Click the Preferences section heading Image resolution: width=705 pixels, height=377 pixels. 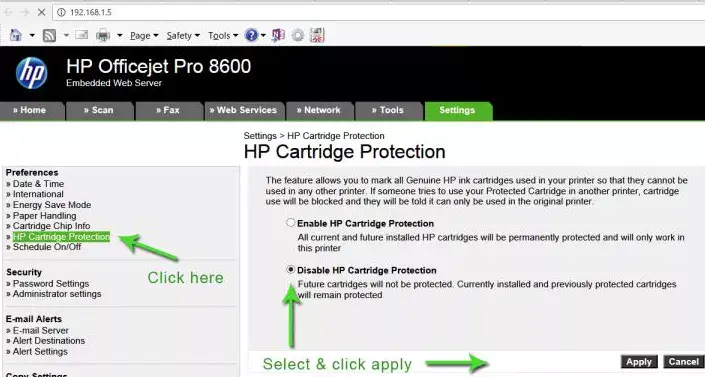coord(32,172)
